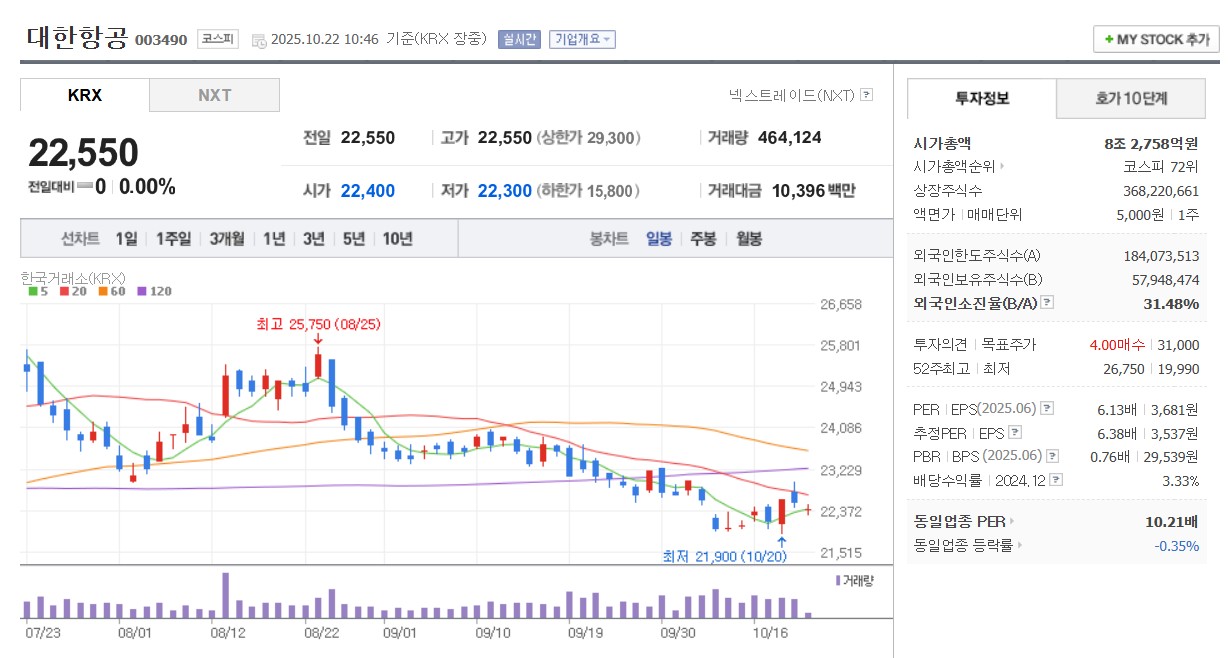Viewport: 1230px width, 658px height.
Task: Open the 동일업종 PER detail arrow
Action: pos(1012,521)
